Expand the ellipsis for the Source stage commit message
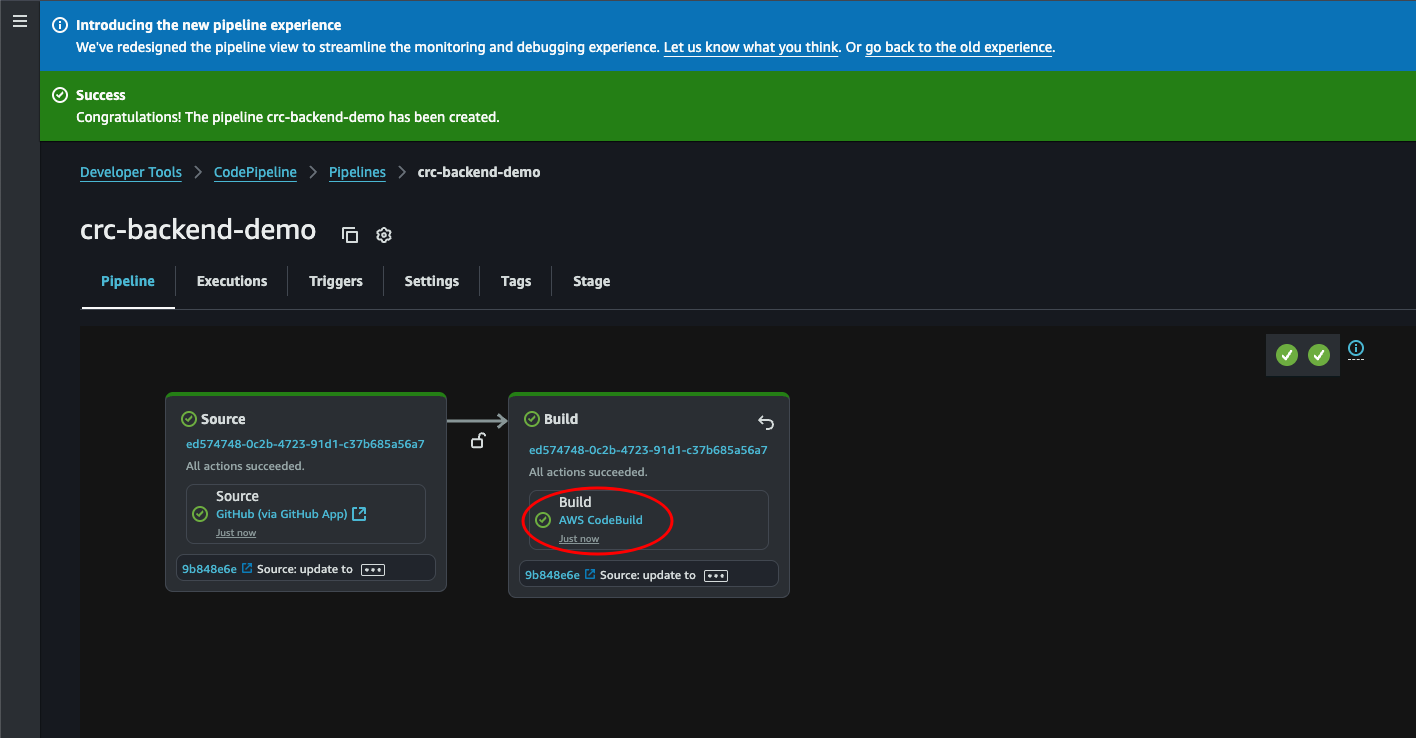The image size is (1416, 738). tap(373, 570)
